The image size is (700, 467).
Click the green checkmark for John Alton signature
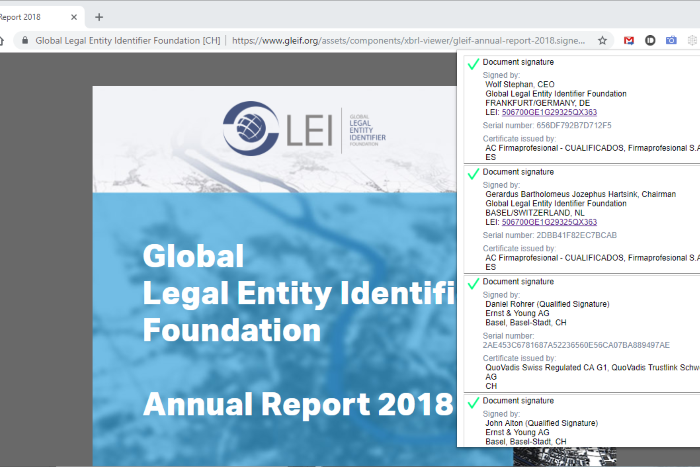[x=473, y=403]
